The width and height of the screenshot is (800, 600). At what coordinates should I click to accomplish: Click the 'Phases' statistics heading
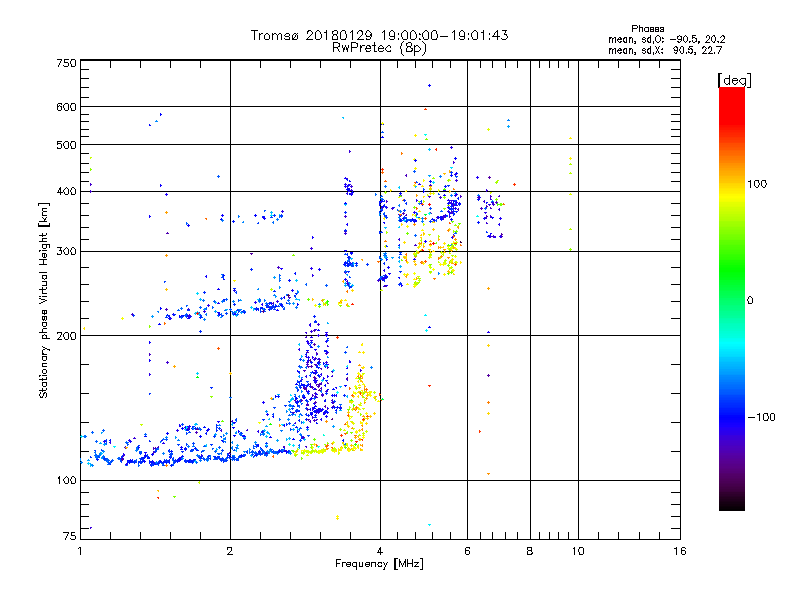[647, 29]
